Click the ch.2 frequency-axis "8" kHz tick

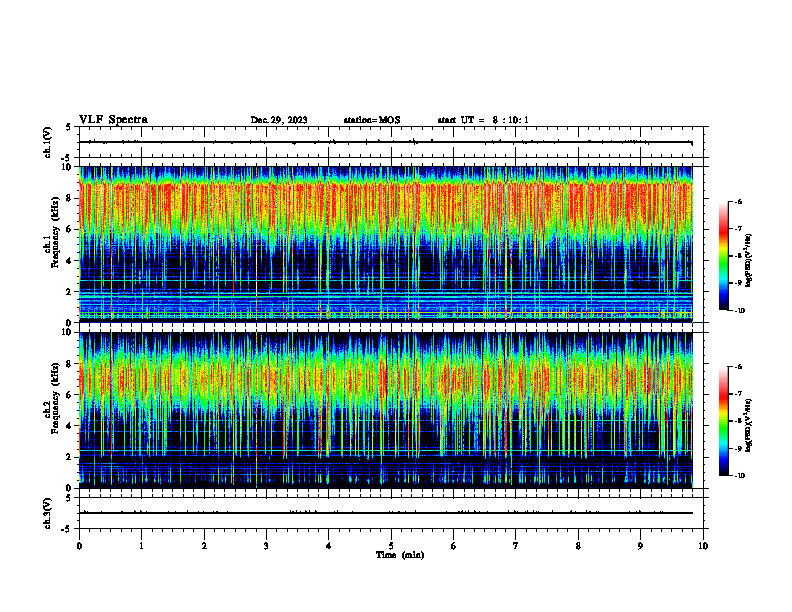pos(69,364)
